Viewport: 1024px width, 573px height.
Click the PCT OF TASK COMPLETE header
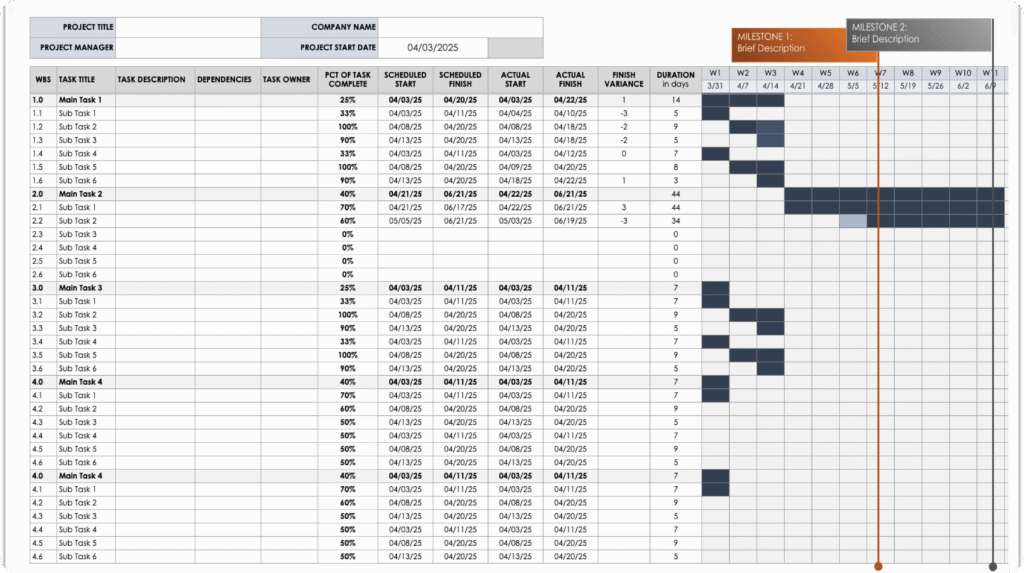(347, 80)
